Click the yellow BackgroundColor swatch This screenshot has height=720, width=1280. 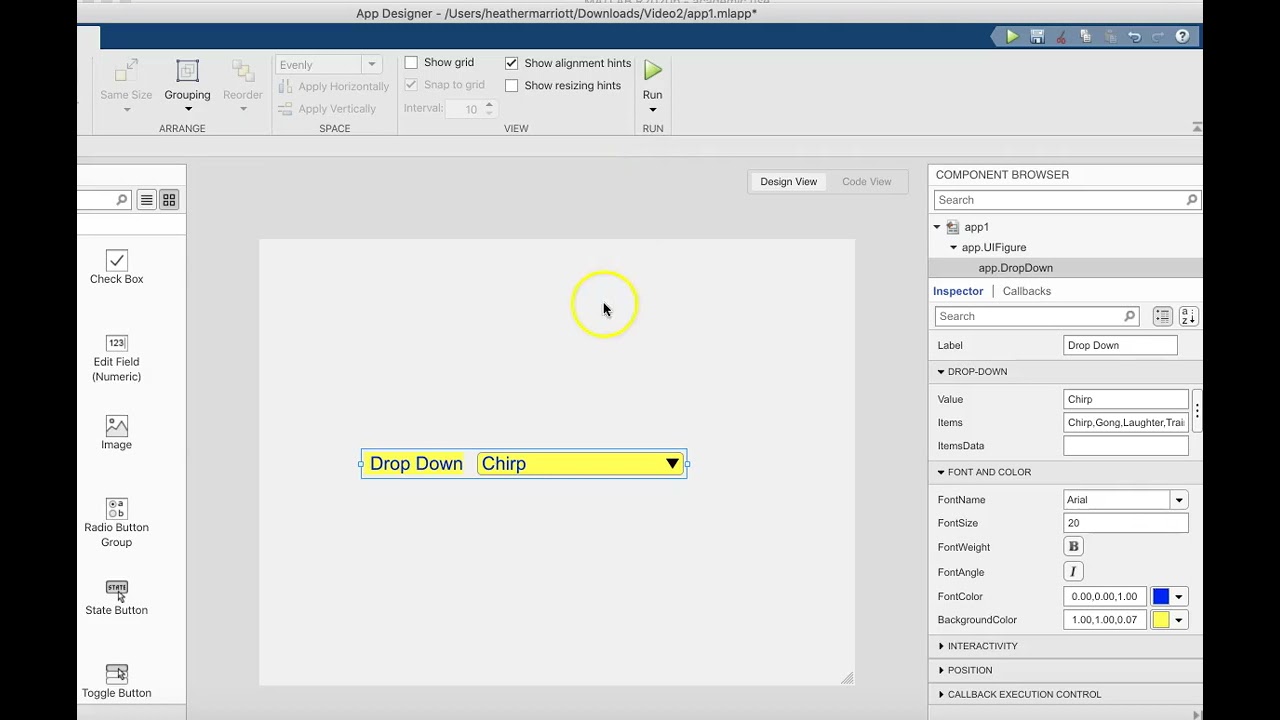pyautogui.click(x=1161, y=620)
